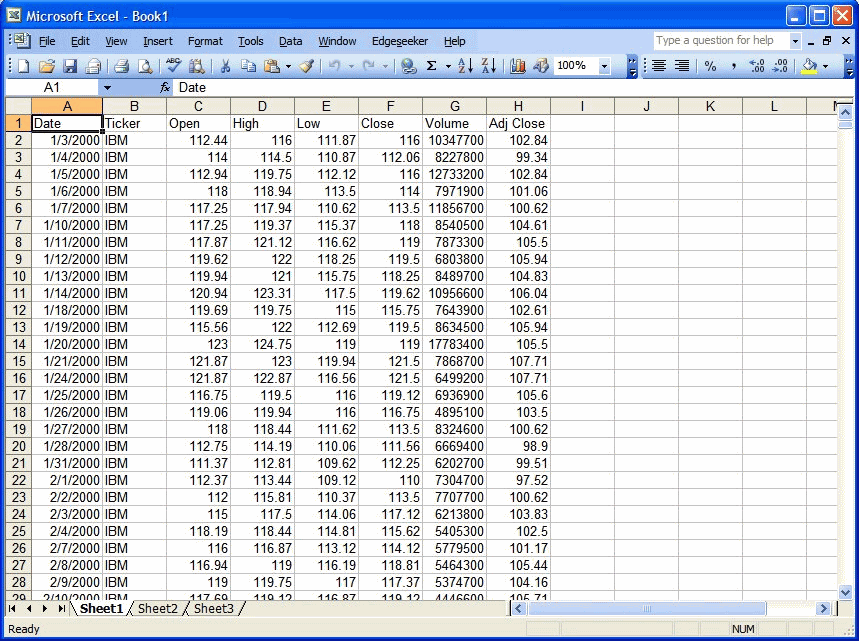Screen dimensions: 860x642
Task: Expand the AutoSum functions dropdown arrow
Action: [x=448, y=67]
